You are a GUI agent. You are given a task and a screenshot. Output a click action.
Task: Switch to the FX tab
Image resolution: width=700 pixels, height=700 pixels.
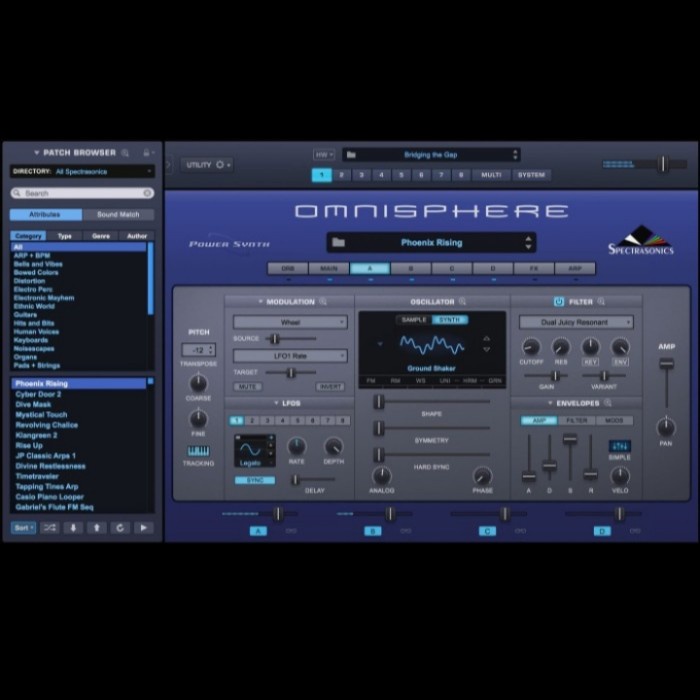point(533,268)
